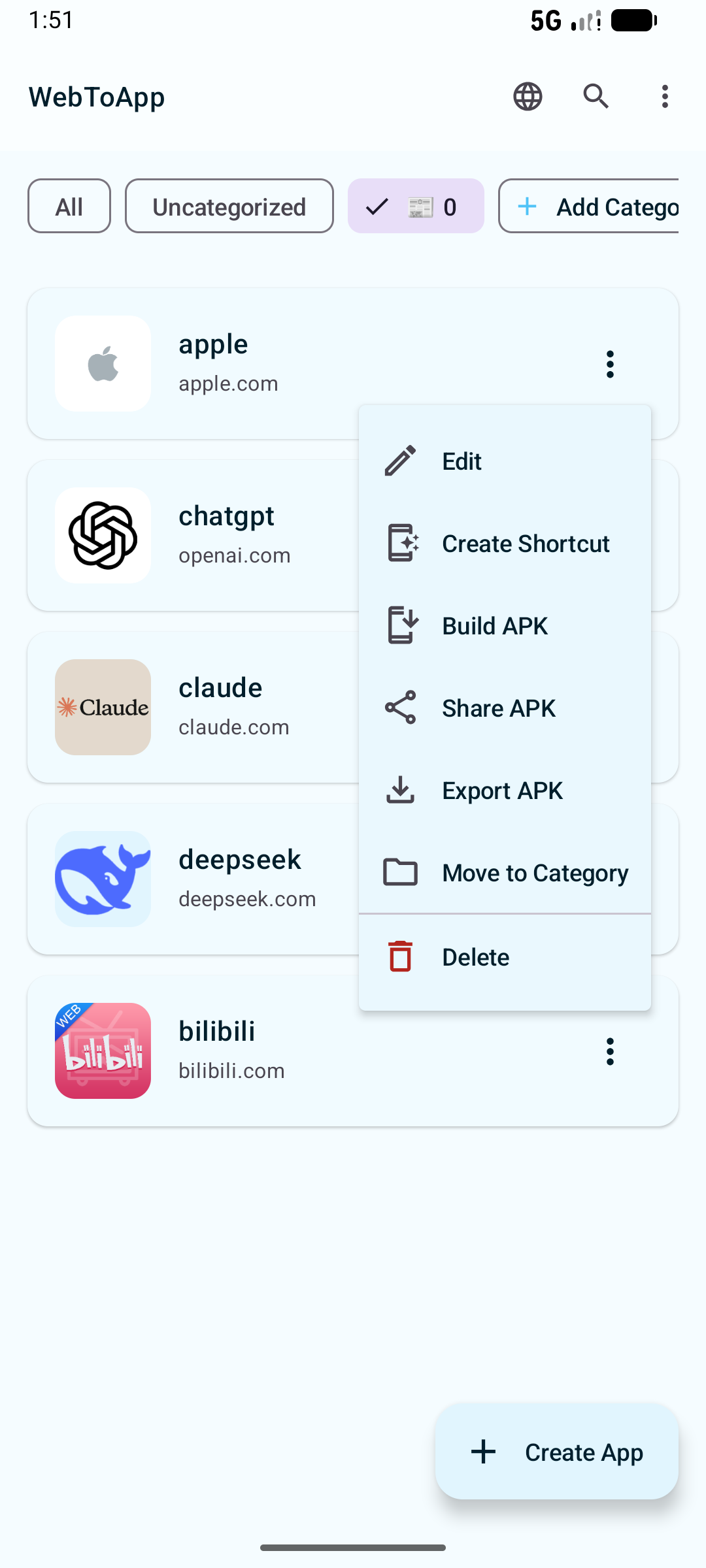This screenshot has height=1568, width=706.
Task: Filter by the Uncategorized chip
Action: (x=229, y=206)
